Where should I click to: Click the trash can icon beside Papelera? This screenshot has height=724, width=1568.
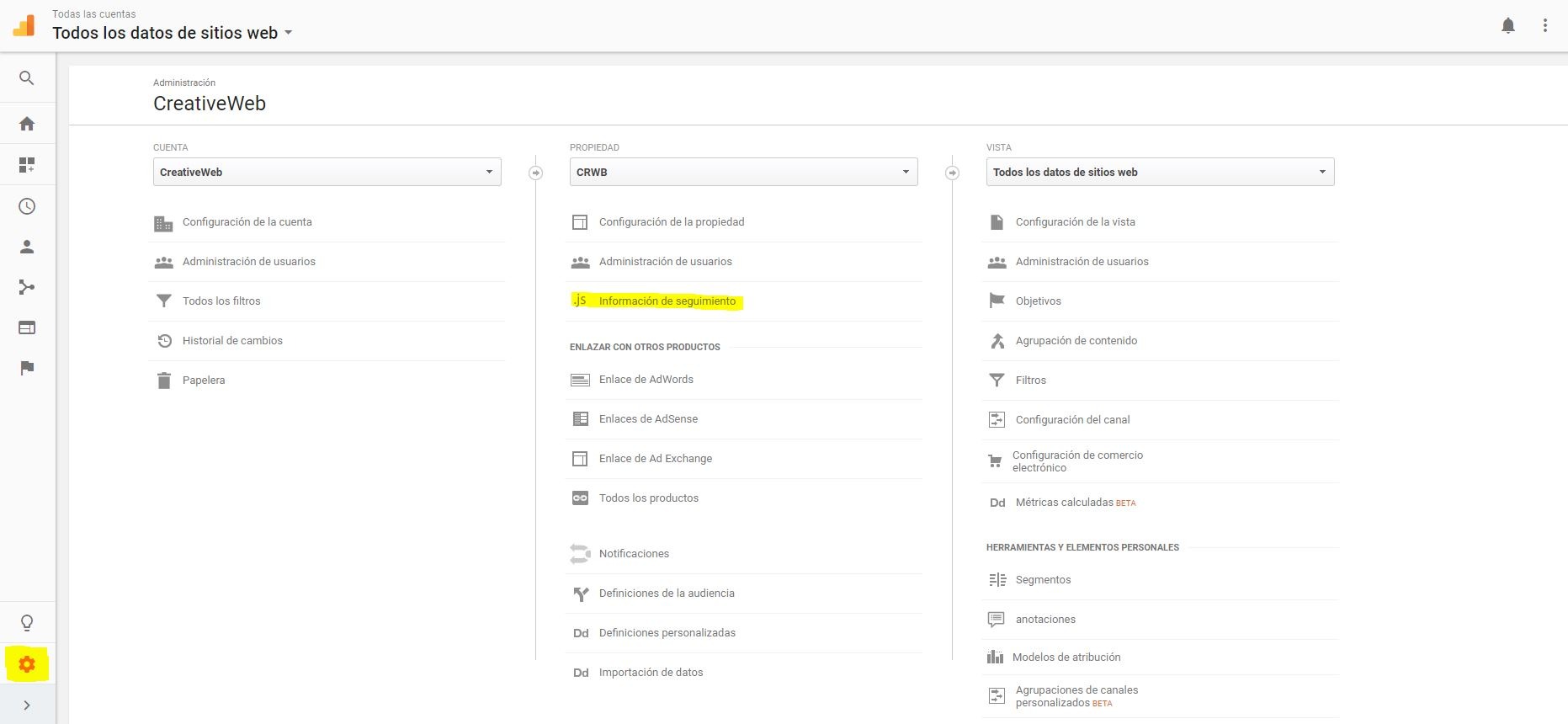164,381
